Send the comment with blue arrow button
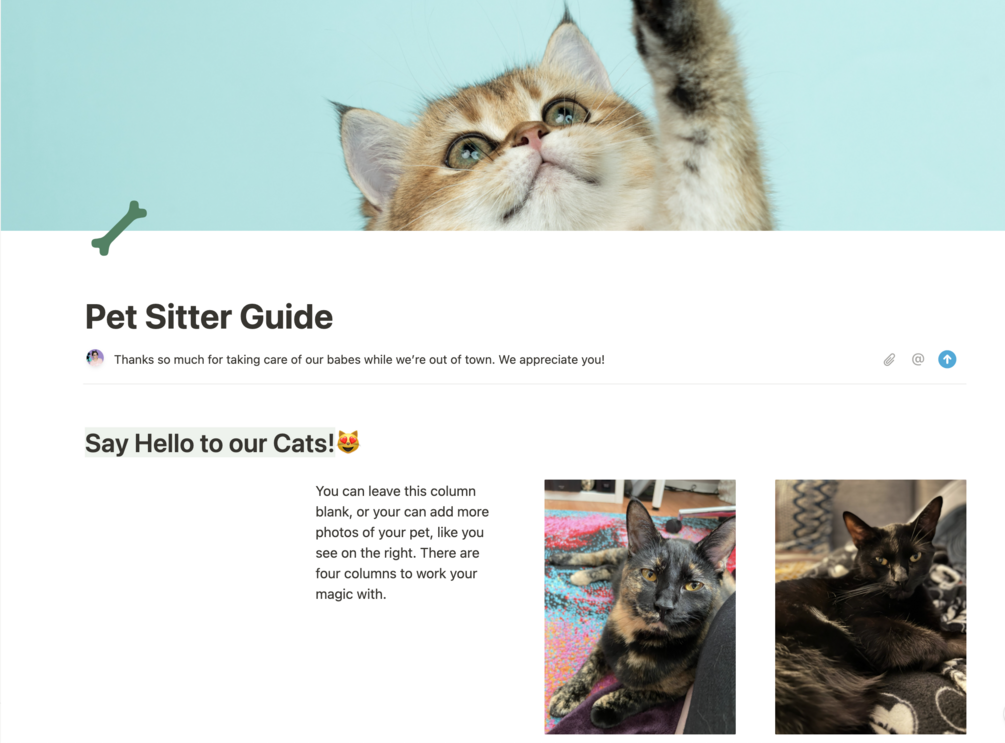Viewport: 1005px width, 743px height. click(x=947, y=360)
